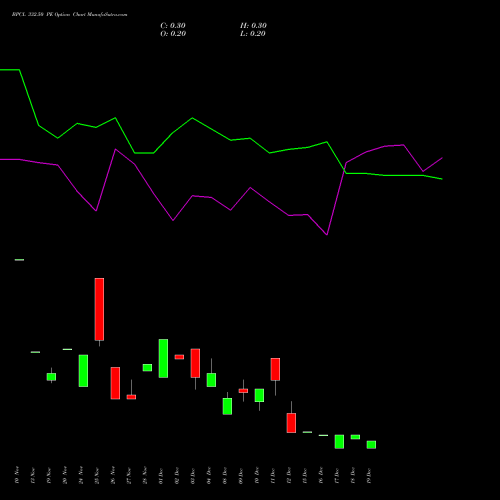Click the tallest red candlestick on the chart
The image size is (500, 500).
(99, 309)
